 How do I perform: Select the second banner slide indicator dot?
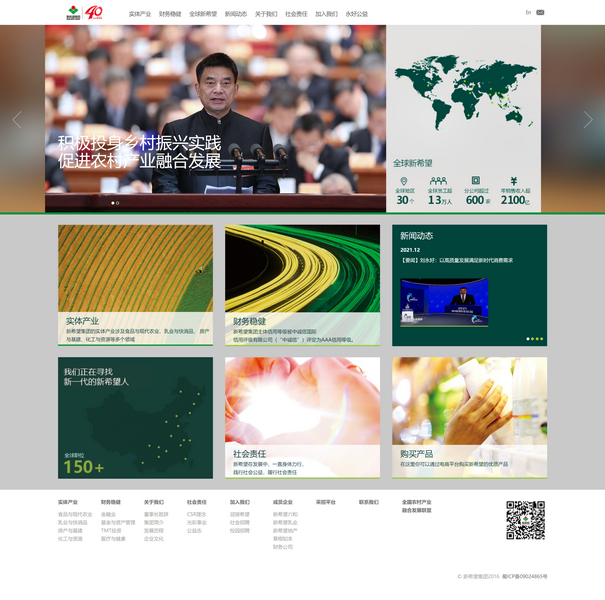coord(117,203)
